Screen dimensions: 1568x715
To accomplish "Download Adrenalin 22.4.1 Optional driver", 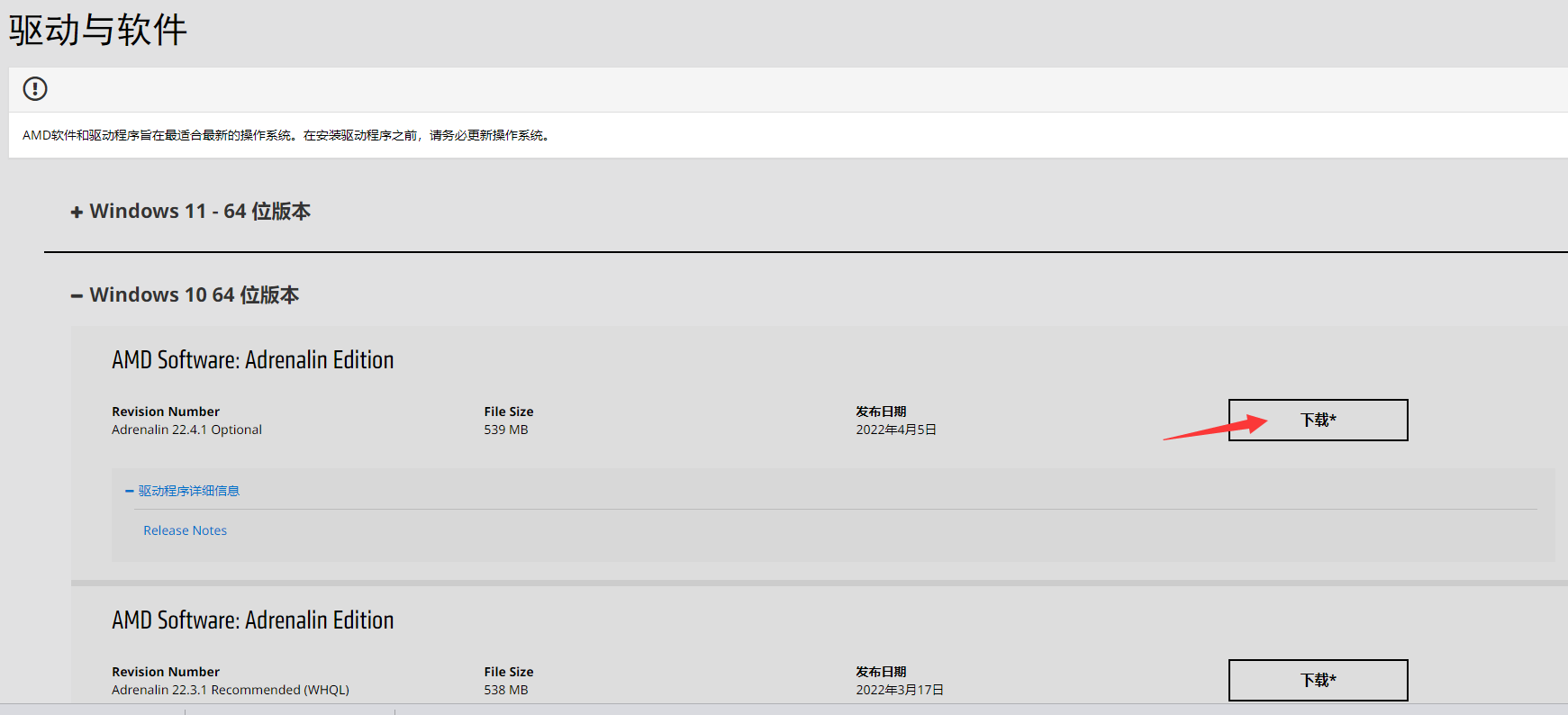I will (1318, 420).
